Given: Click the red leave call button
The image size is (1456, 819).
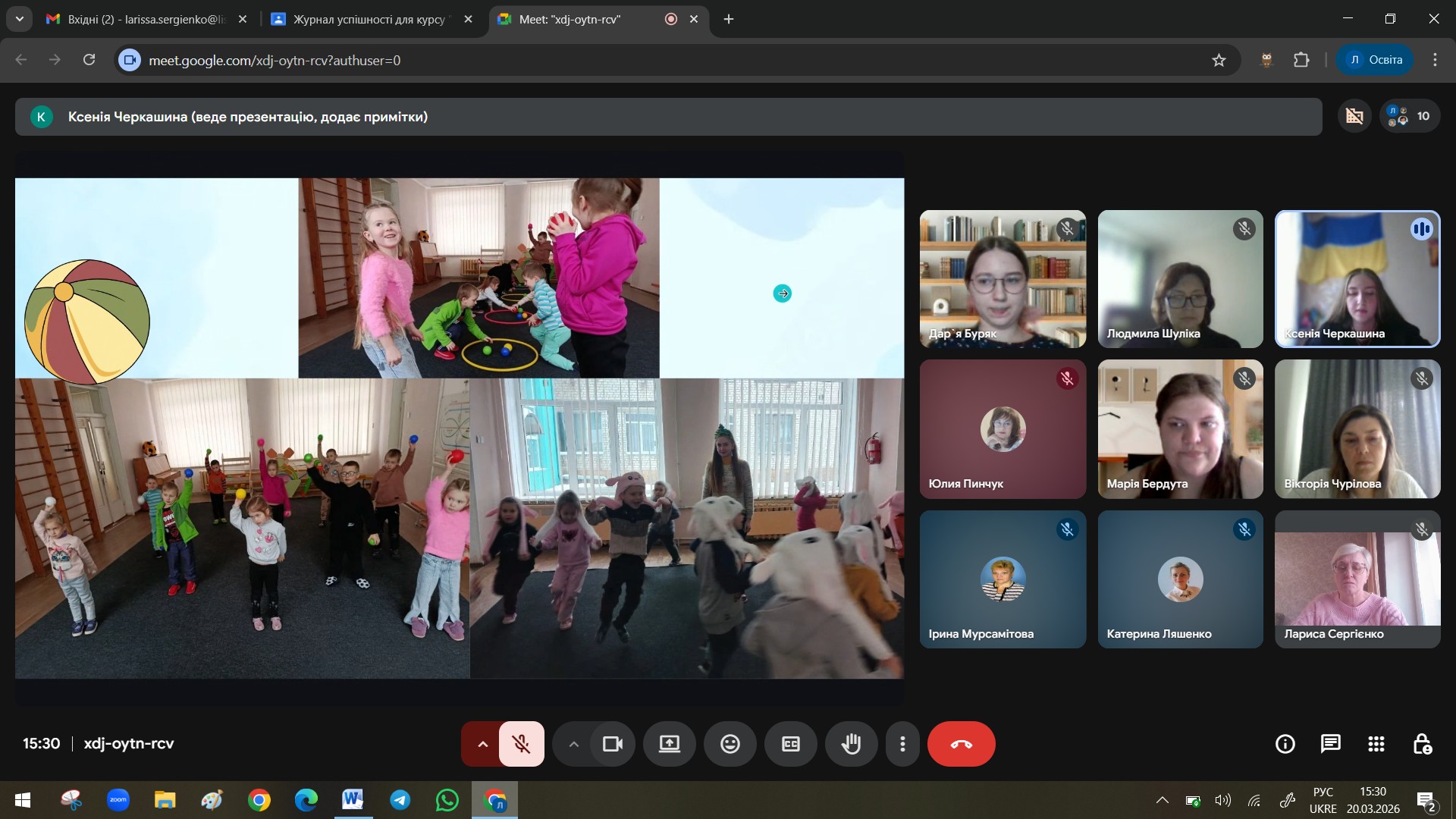Looking at the screenshot, I should tap(961, 744).
